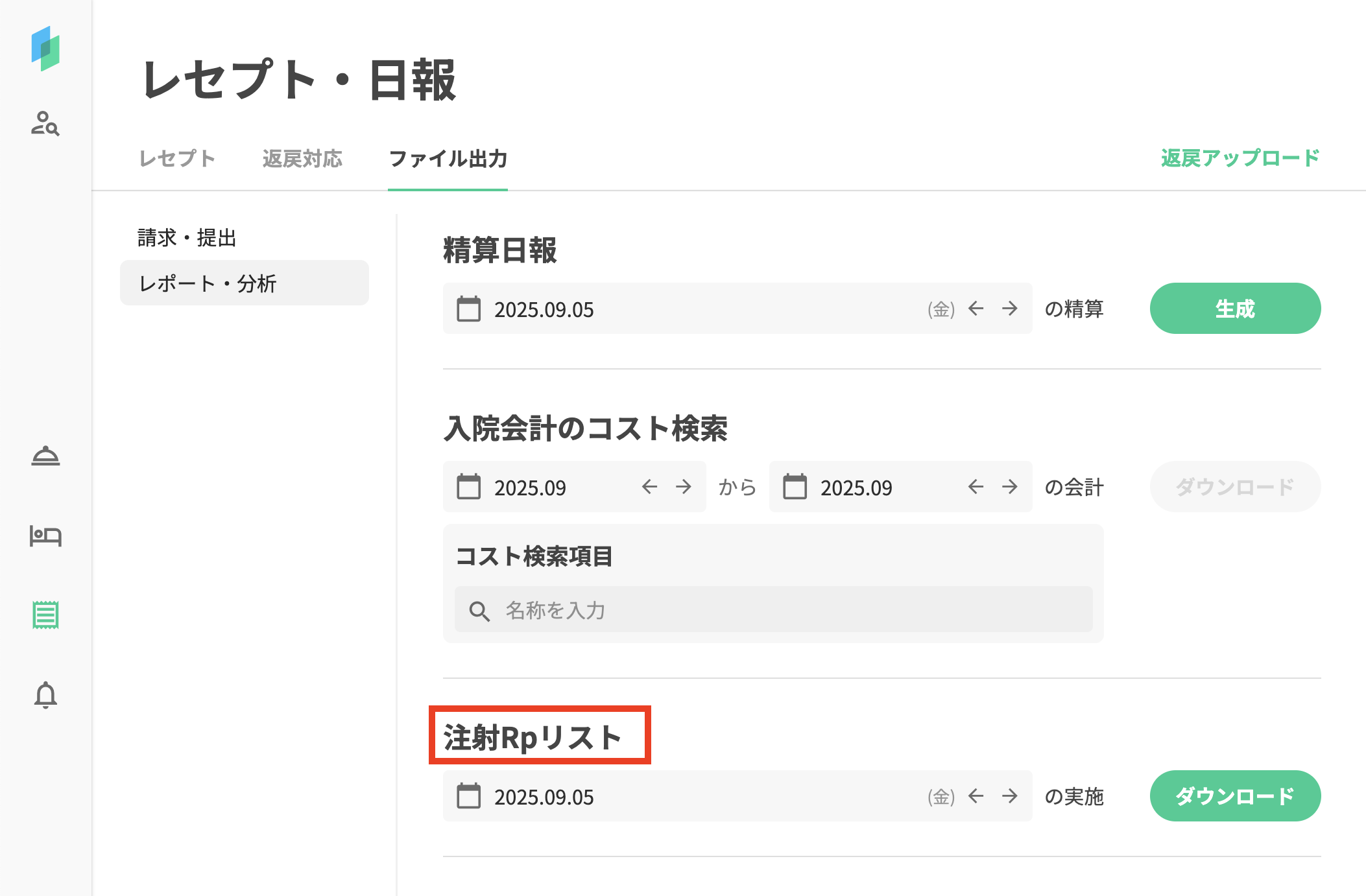1366x896 pixels.
Task: Open the bed management sidebar icon
Action: [45, 536]
